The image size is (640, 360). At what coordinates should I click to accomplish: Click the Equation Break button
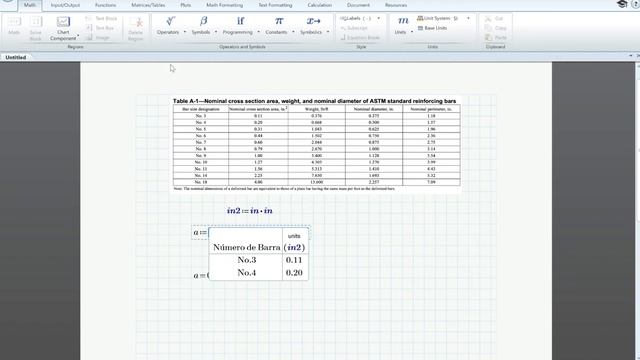(x=360, y=38)
